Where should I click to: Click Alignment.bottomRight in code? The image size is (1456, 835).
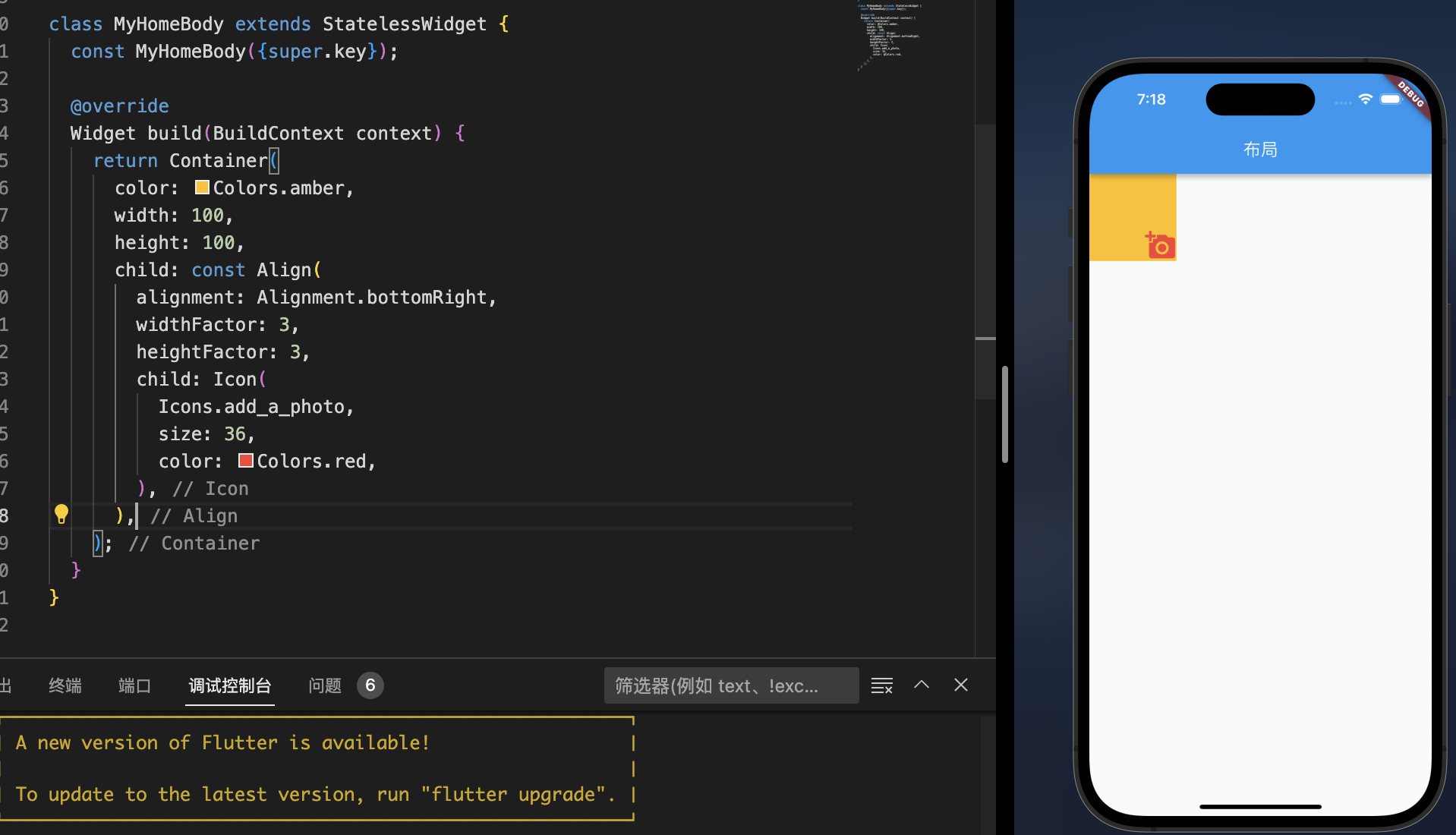pyautogui.click(x=372, y=297)
